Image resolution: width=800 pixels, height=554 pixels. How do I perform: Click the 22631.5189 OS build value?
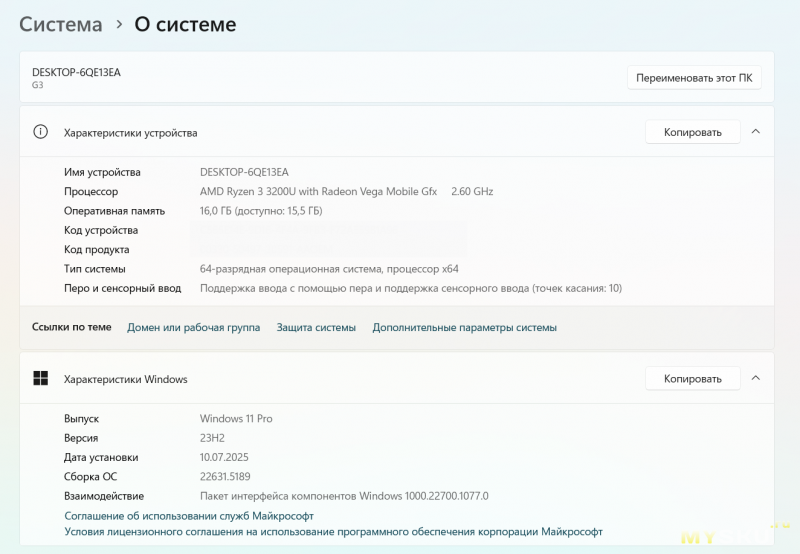[x=225, y=476]
